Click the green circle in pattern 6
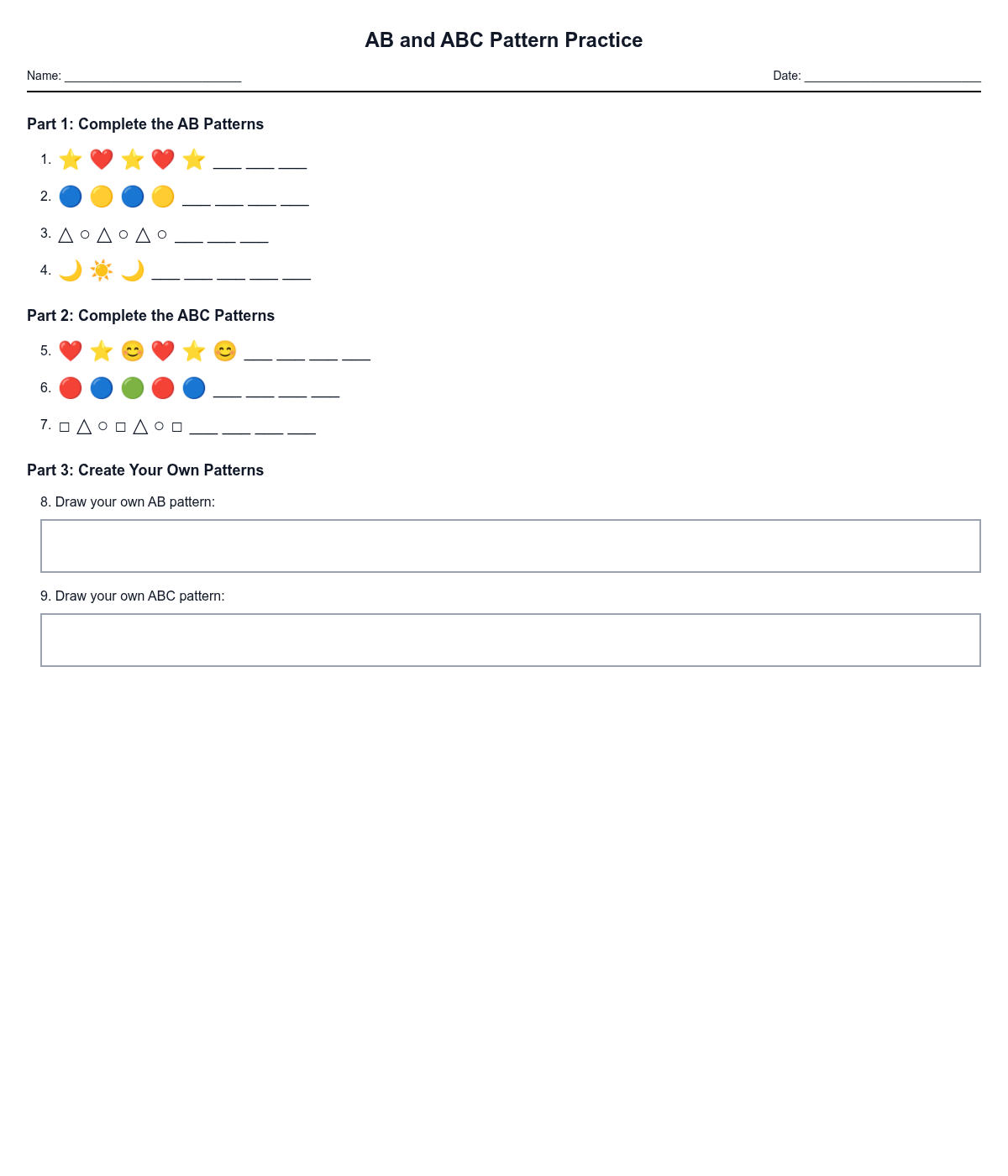1008x1176 pixels. pos(133,388)
